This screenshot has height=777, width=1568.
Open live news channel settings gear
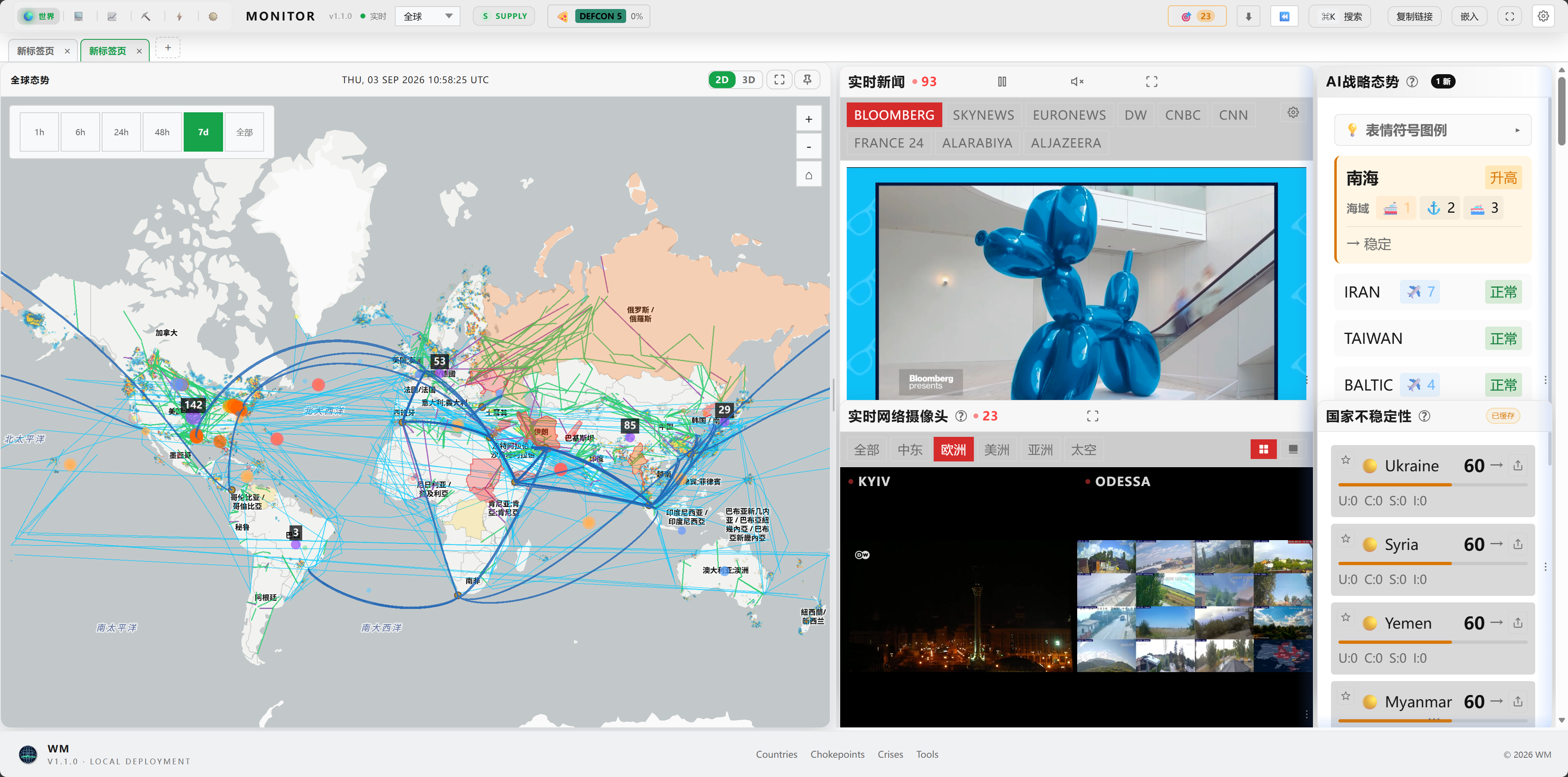pos(1293,113)
